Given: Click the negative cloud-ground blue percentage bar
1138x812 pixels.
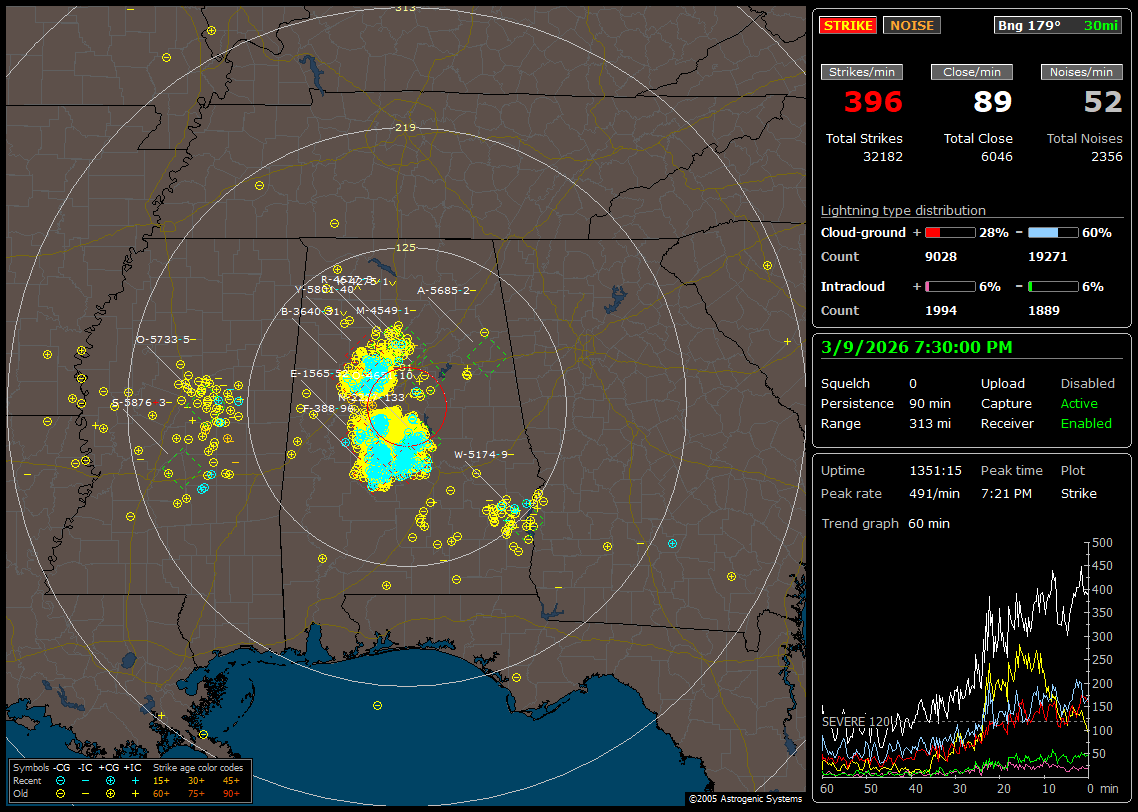Looking at the screenshot, I should click(1053, 232).
